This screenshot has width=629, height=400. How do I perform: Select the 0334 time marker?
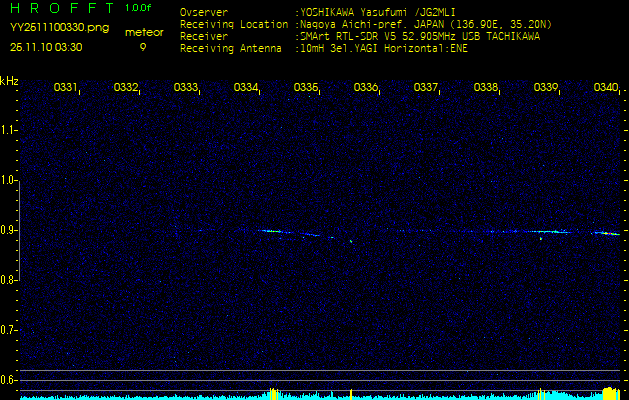point(246,88)
